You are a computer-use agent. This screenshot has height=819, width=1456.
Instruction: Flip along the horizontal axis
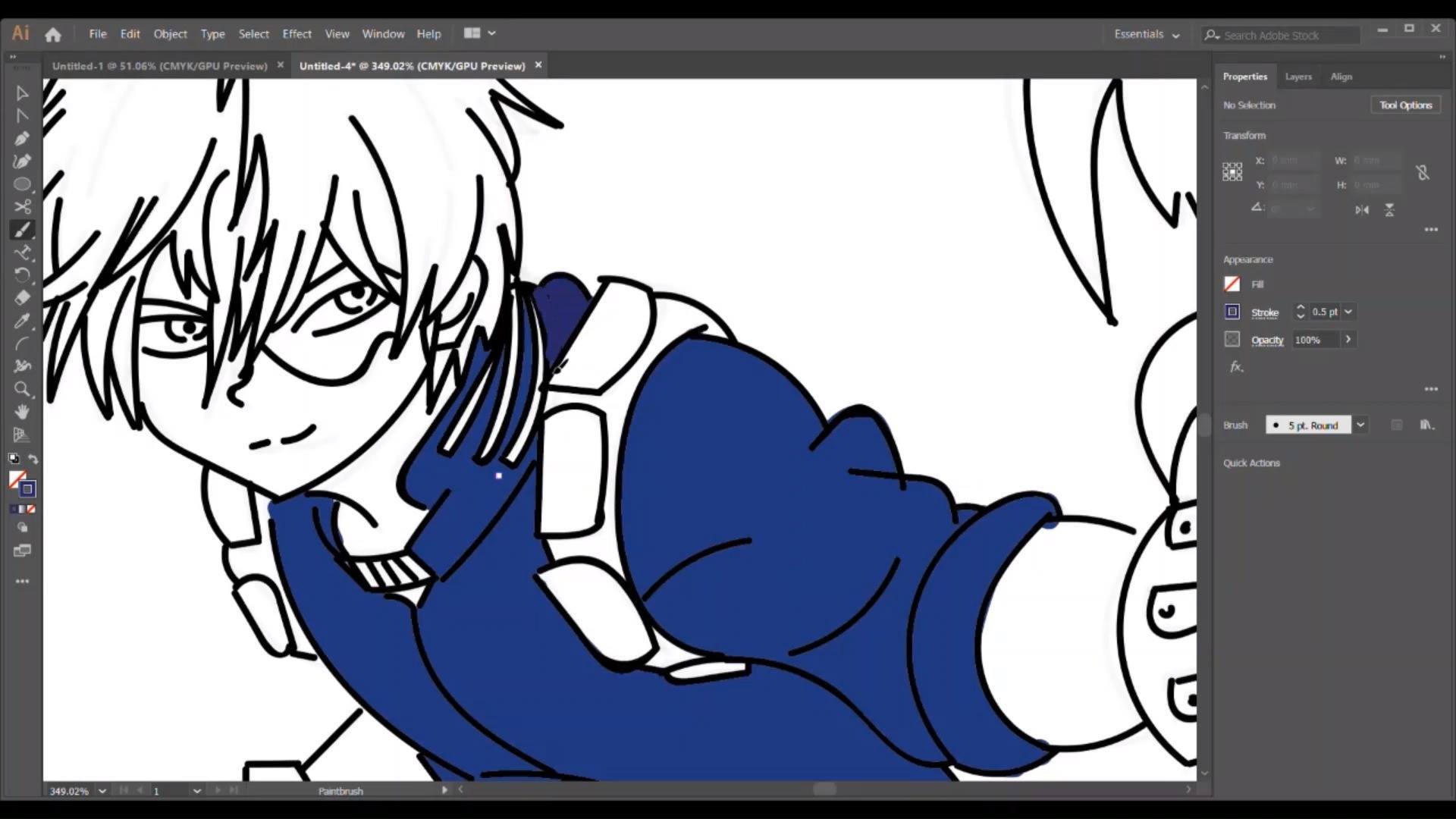click(1362, 210)
